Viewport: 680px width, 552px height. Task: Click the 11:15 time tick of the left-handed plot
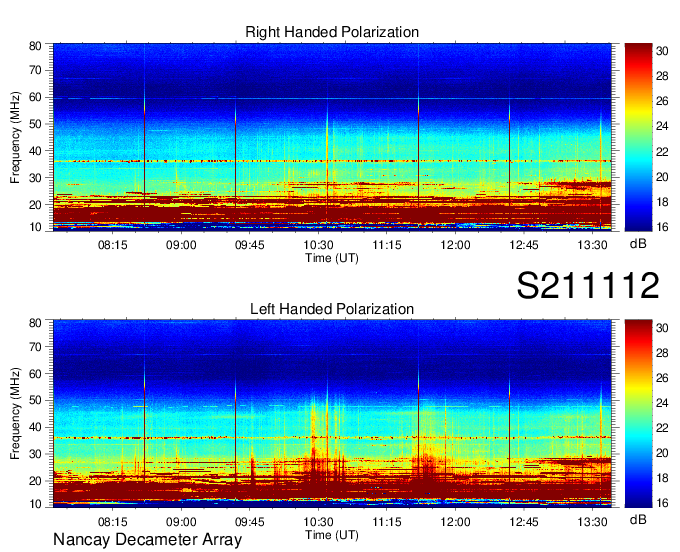click(x=387, y=522)
